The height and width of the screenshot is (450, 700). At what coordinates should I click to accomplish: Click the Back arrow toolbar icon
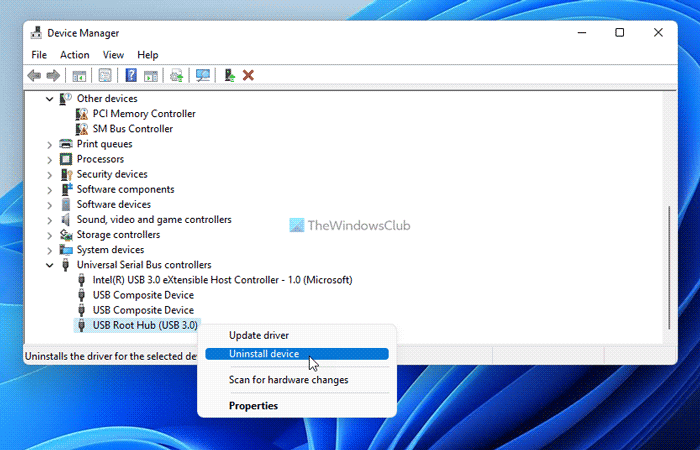[x=34, y=75]
